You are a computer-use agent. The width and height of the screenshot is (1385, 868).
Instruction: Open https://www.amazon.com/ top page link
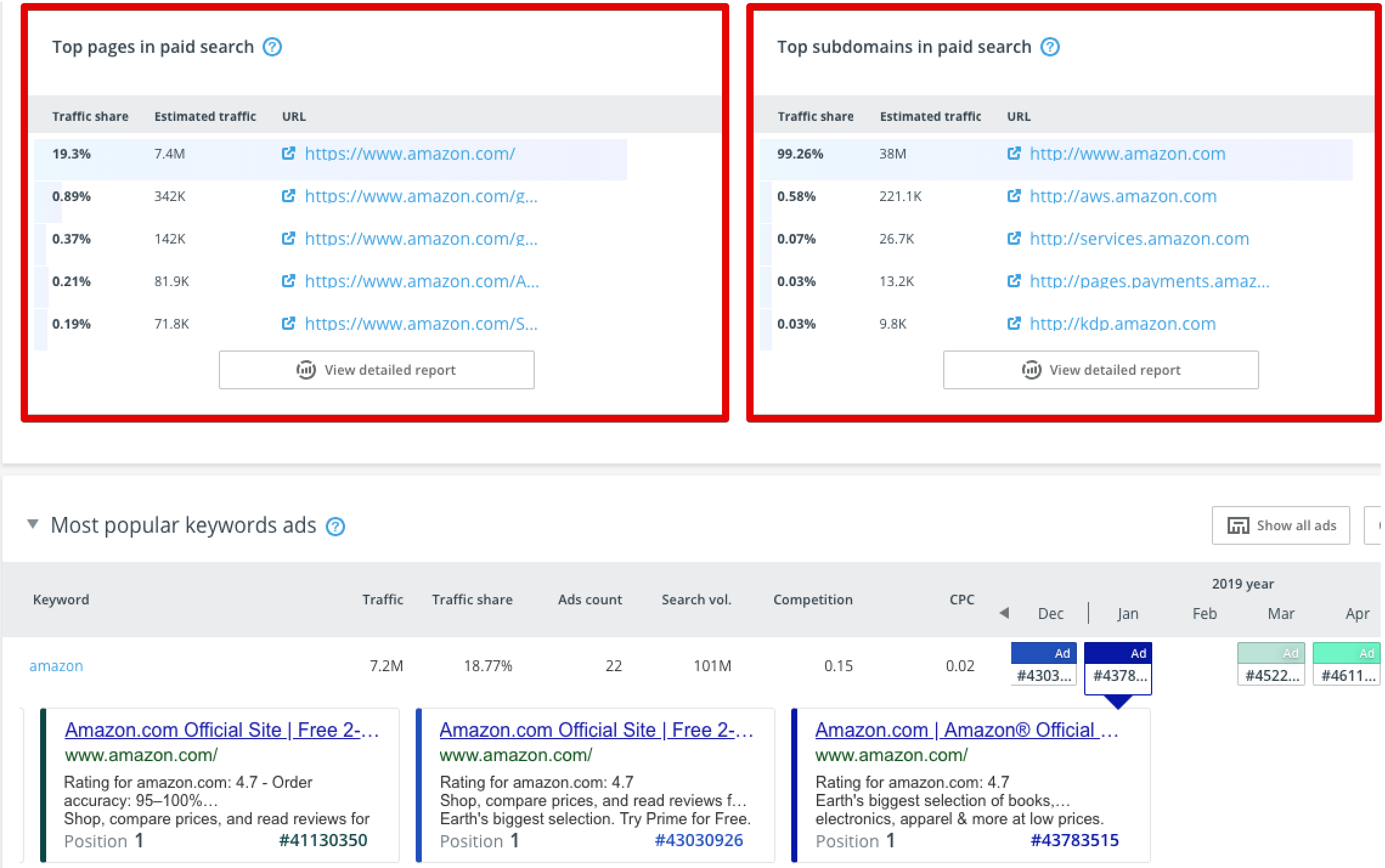(x=410, y=154)
